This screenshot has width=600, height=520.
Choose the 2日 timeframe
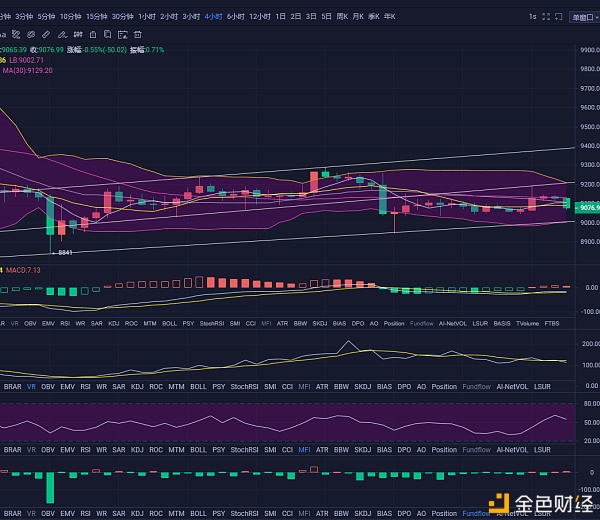point(296,17)
